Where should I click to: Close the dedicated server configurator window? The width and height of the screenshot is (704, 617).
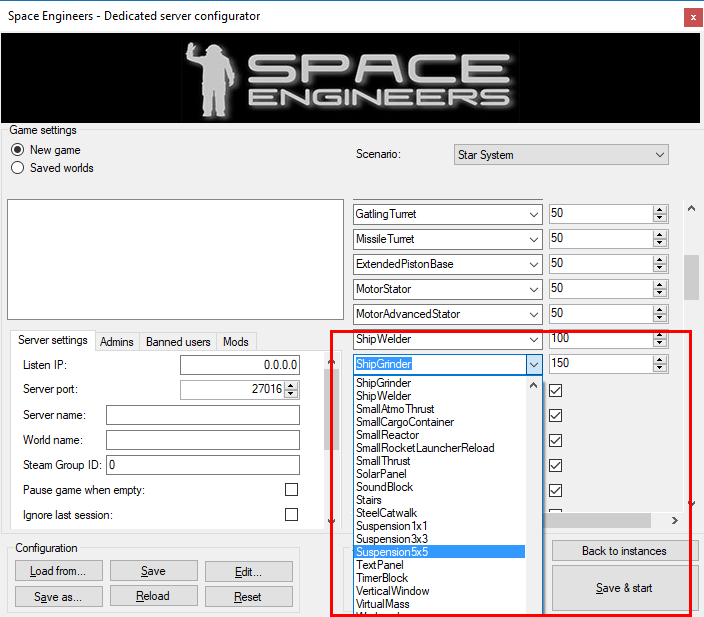(x=691, y=17)
